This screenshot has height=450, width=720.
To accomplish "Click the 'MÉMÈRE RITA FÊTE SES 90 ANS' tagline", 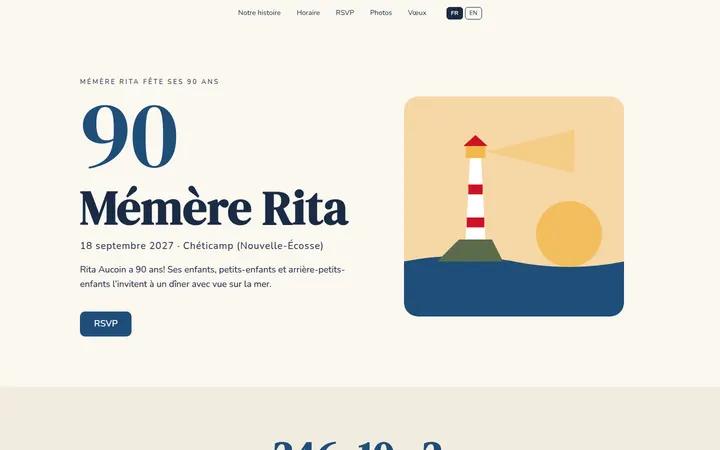I will click(x=149, y=82).
